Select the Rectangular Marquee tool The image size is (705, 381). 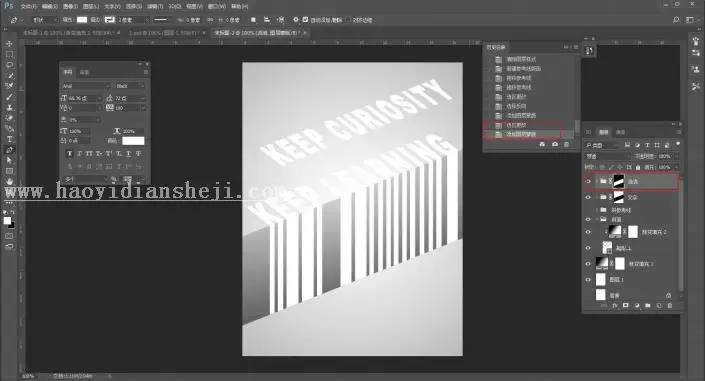[x=9, y=54]
